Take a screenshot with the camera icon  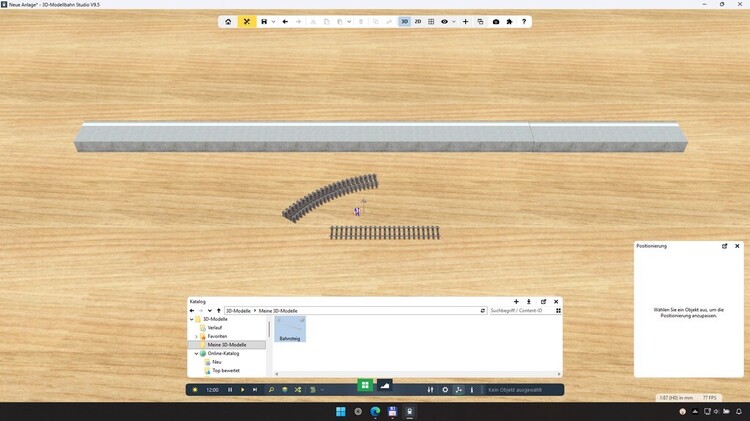coord(496,22)
